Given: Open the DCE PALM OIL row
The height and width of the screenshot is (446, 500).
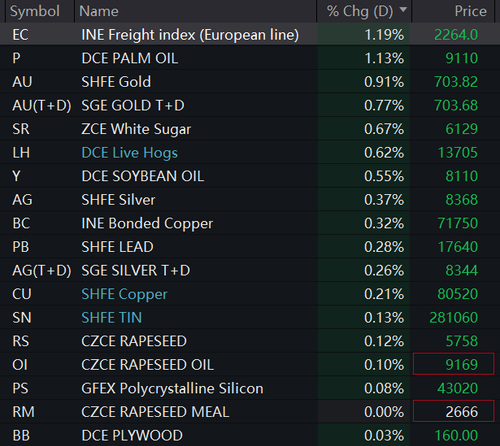Looking at the screenshot, I should click(x=130, y=58).
